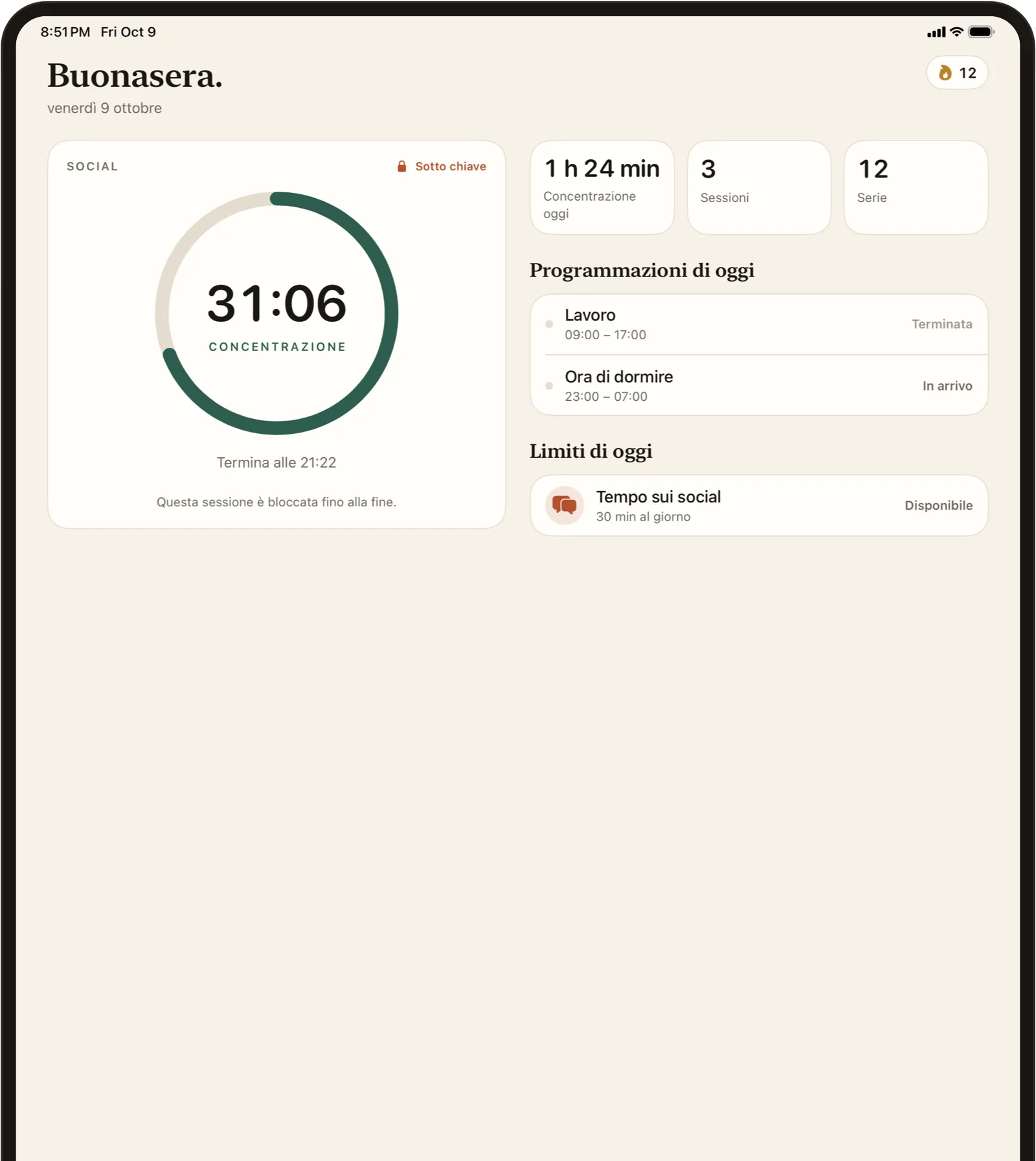Open the 3 Sessioni stat card

tap(759, 188)
